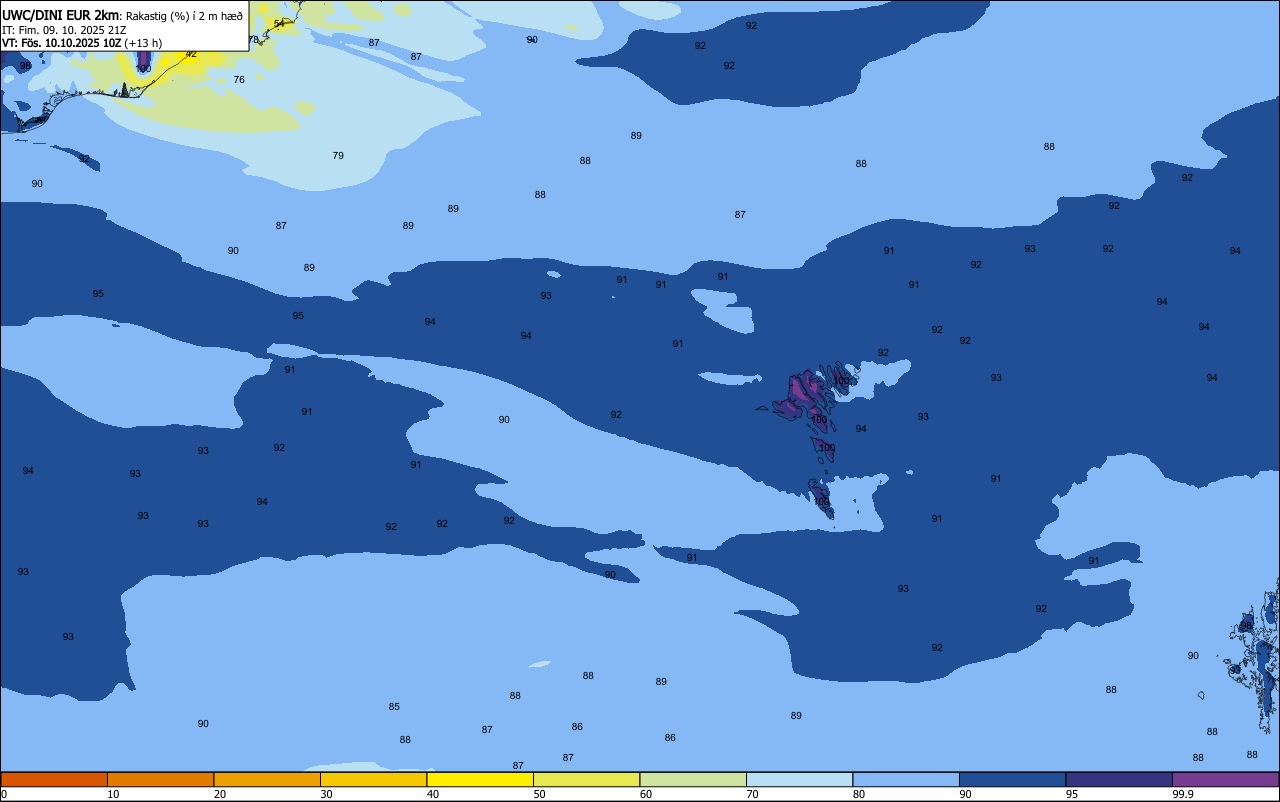This screenshot has width=1280, height=802.
Task: Click the '42' humidity value on yellow area
Action: 191,54
